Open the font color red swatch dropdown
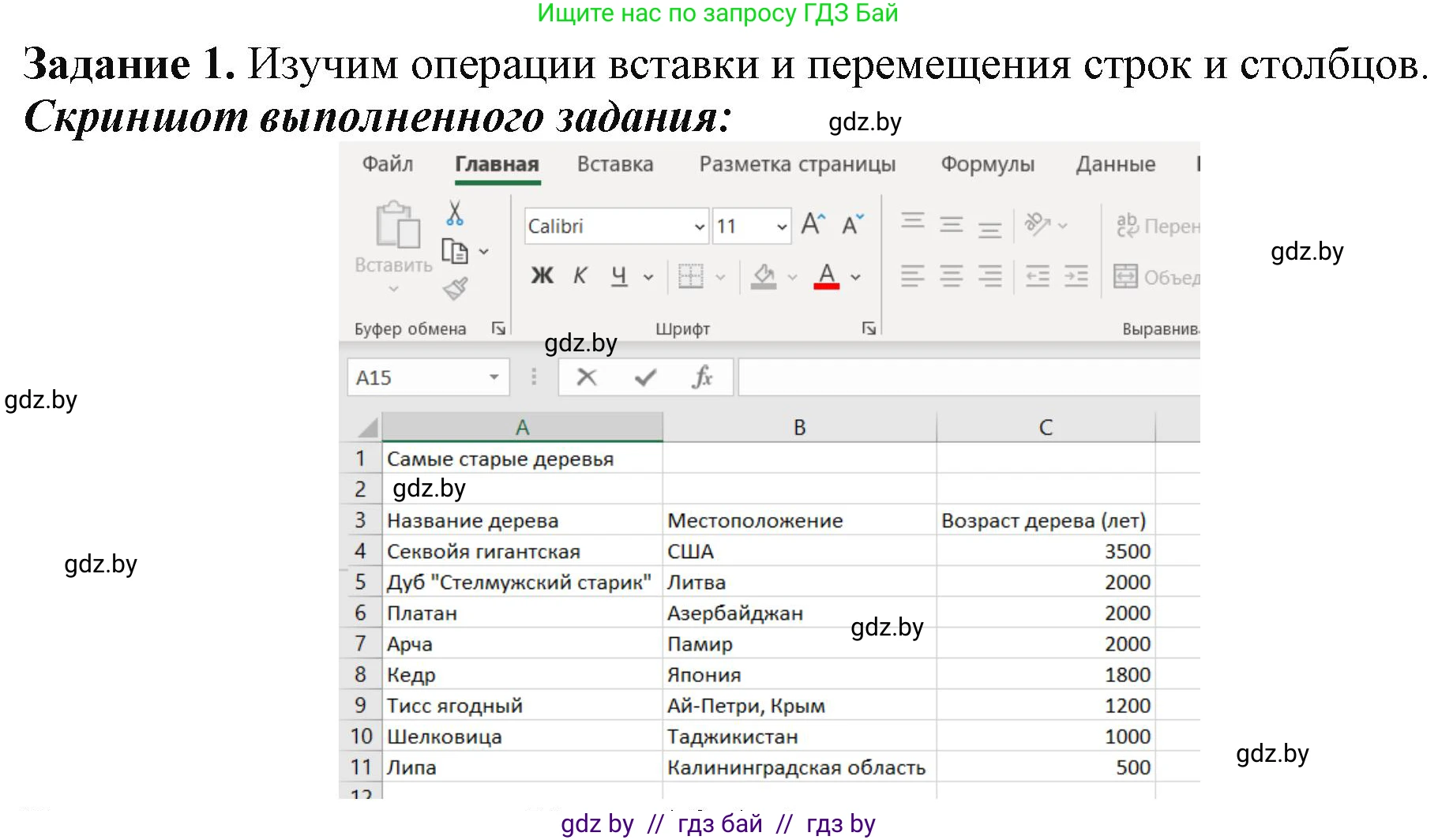This screenshot has height=840, width=1438. coord(854,277)
